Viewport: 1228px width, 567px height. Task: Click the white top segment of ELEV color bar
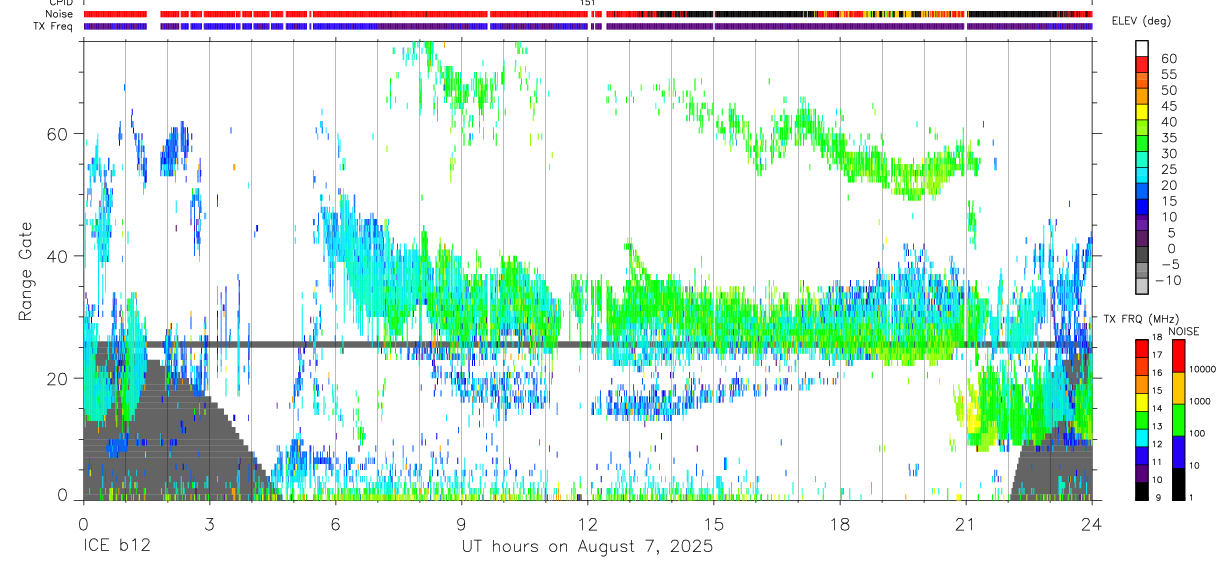pos(1142,48)
